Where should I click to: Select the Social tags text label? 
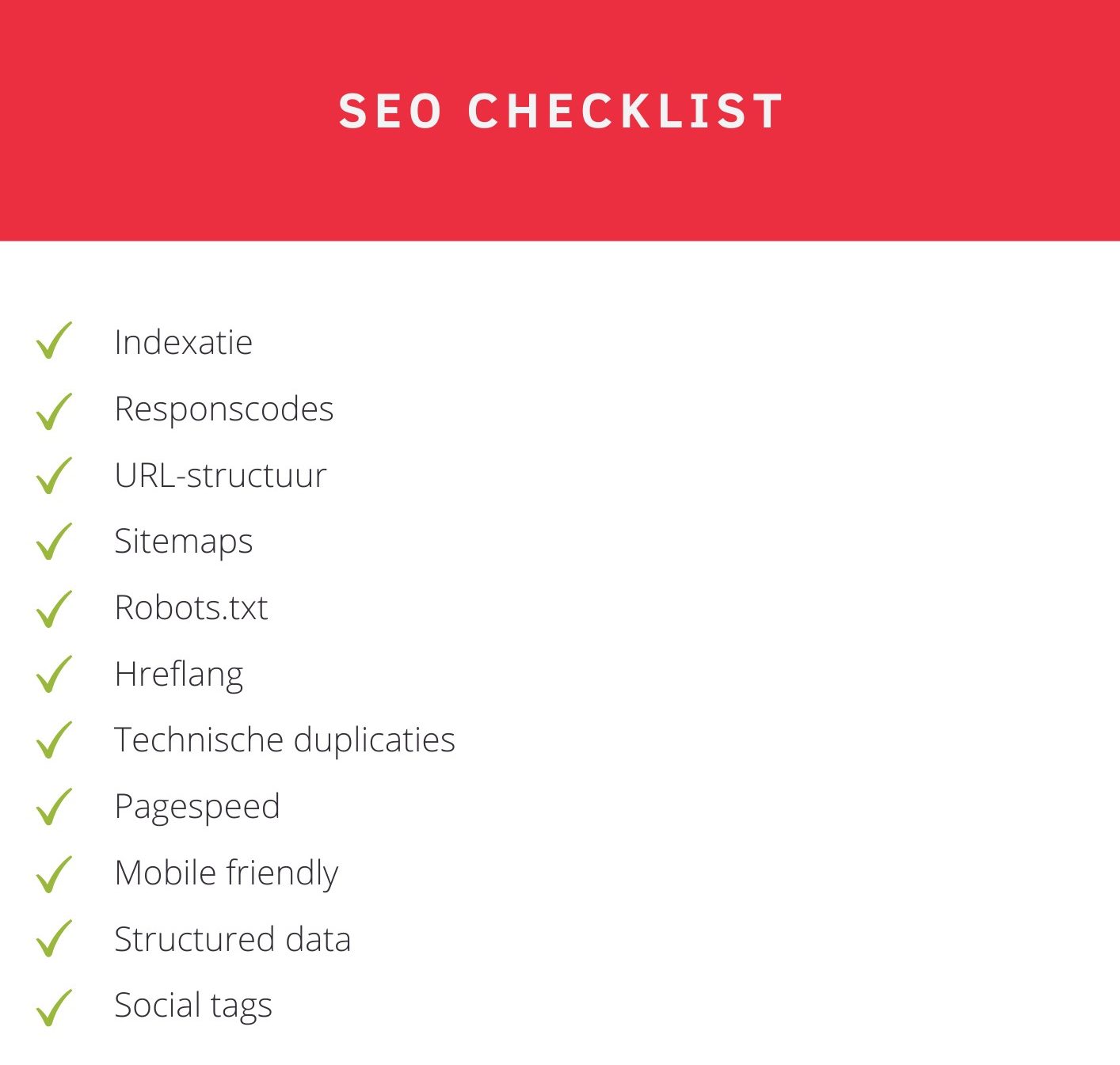coord(193,1006)
